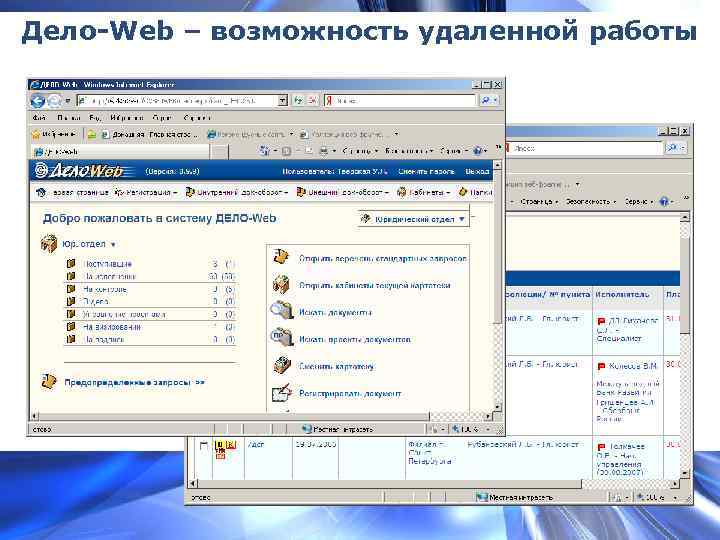
Task: Click the folder icon beside На контроле
Action: [x=71, y=289]
